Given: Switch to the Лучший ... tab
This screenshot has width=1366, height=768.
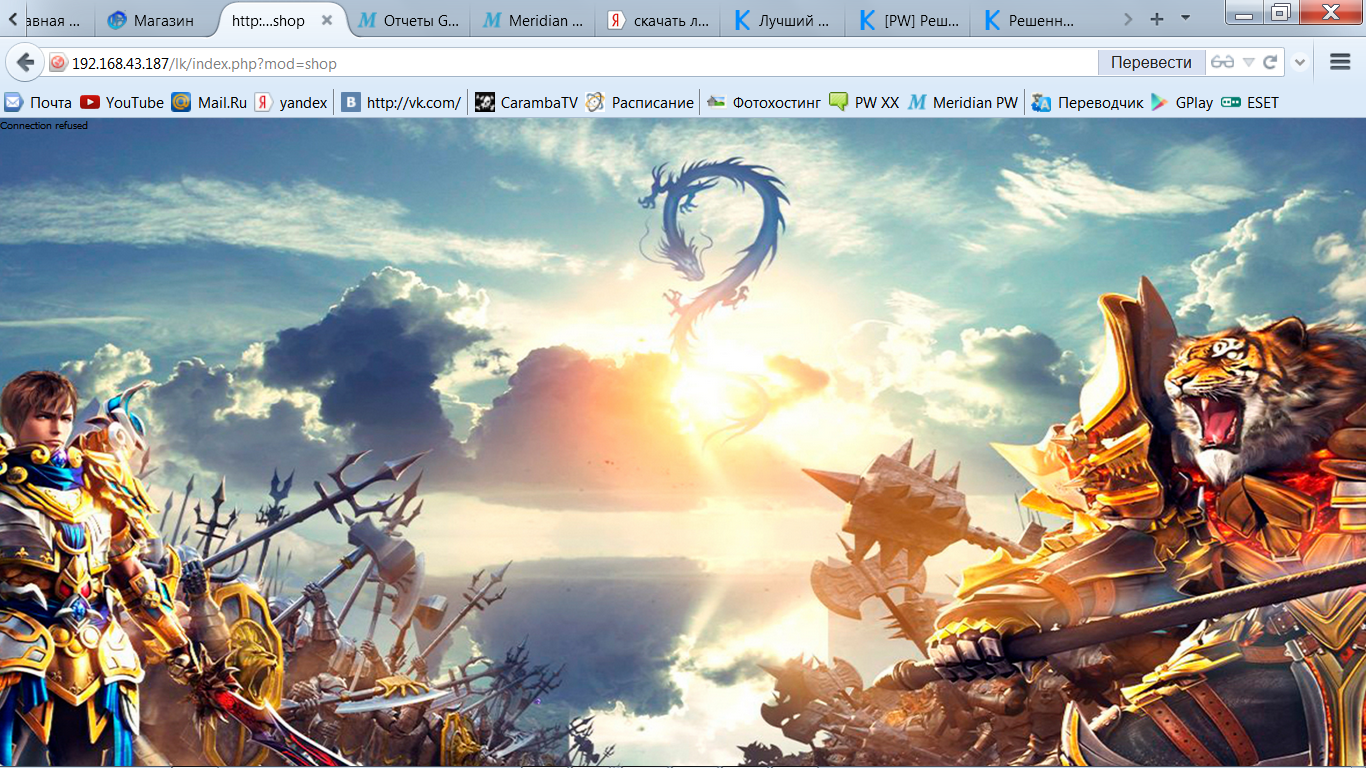Looking at the screenshot, I should tap(784, 20).
